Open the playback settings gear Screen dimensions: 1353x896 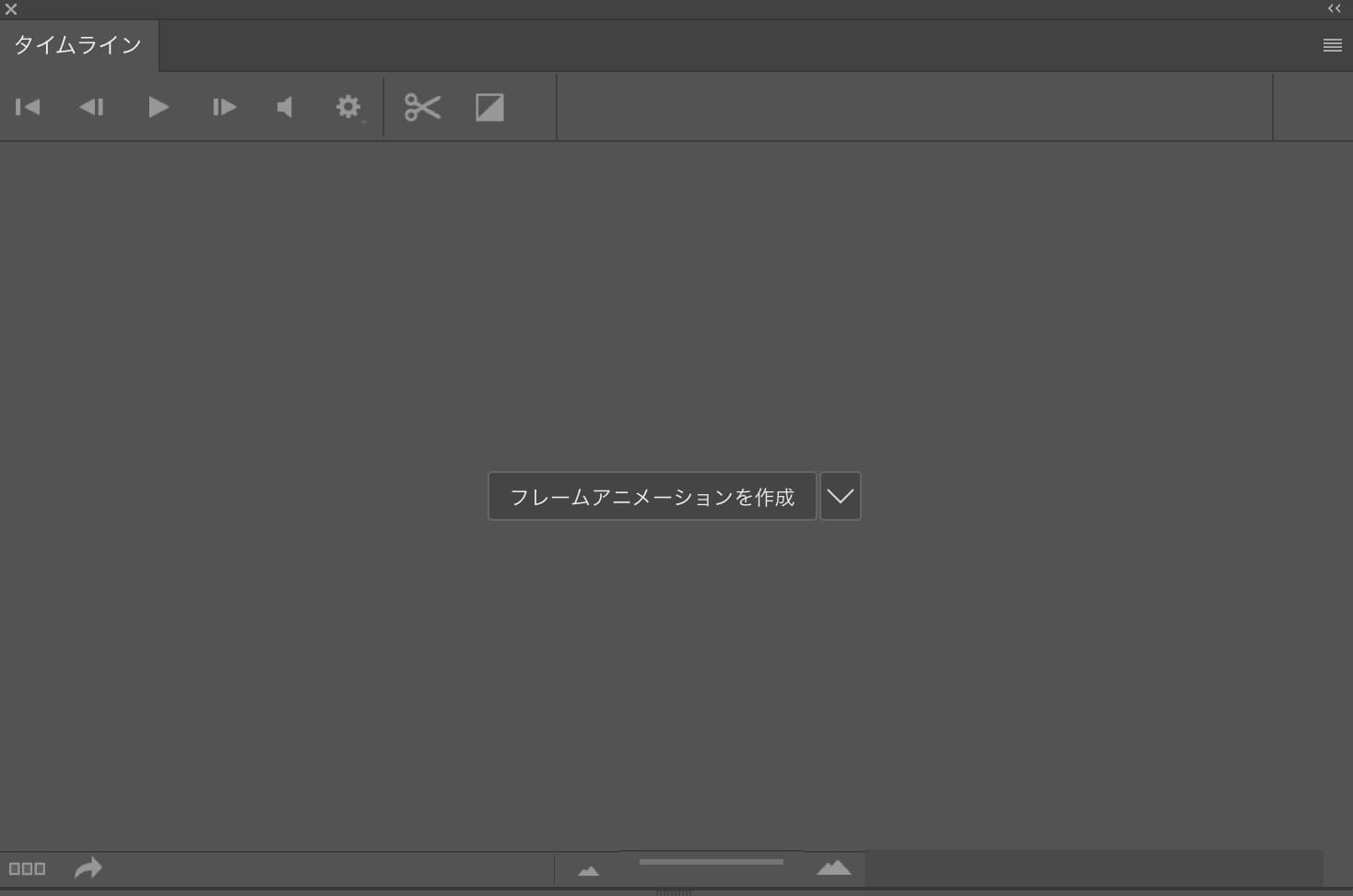coord(348,107)
